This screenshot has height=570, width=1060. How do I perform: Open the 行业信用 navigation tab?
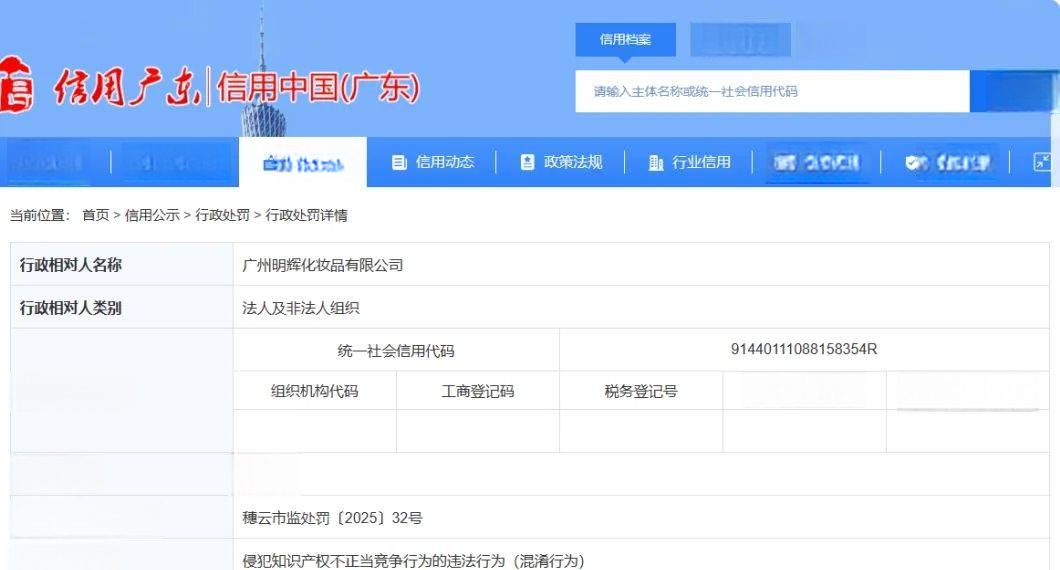[x=690, y=162]
